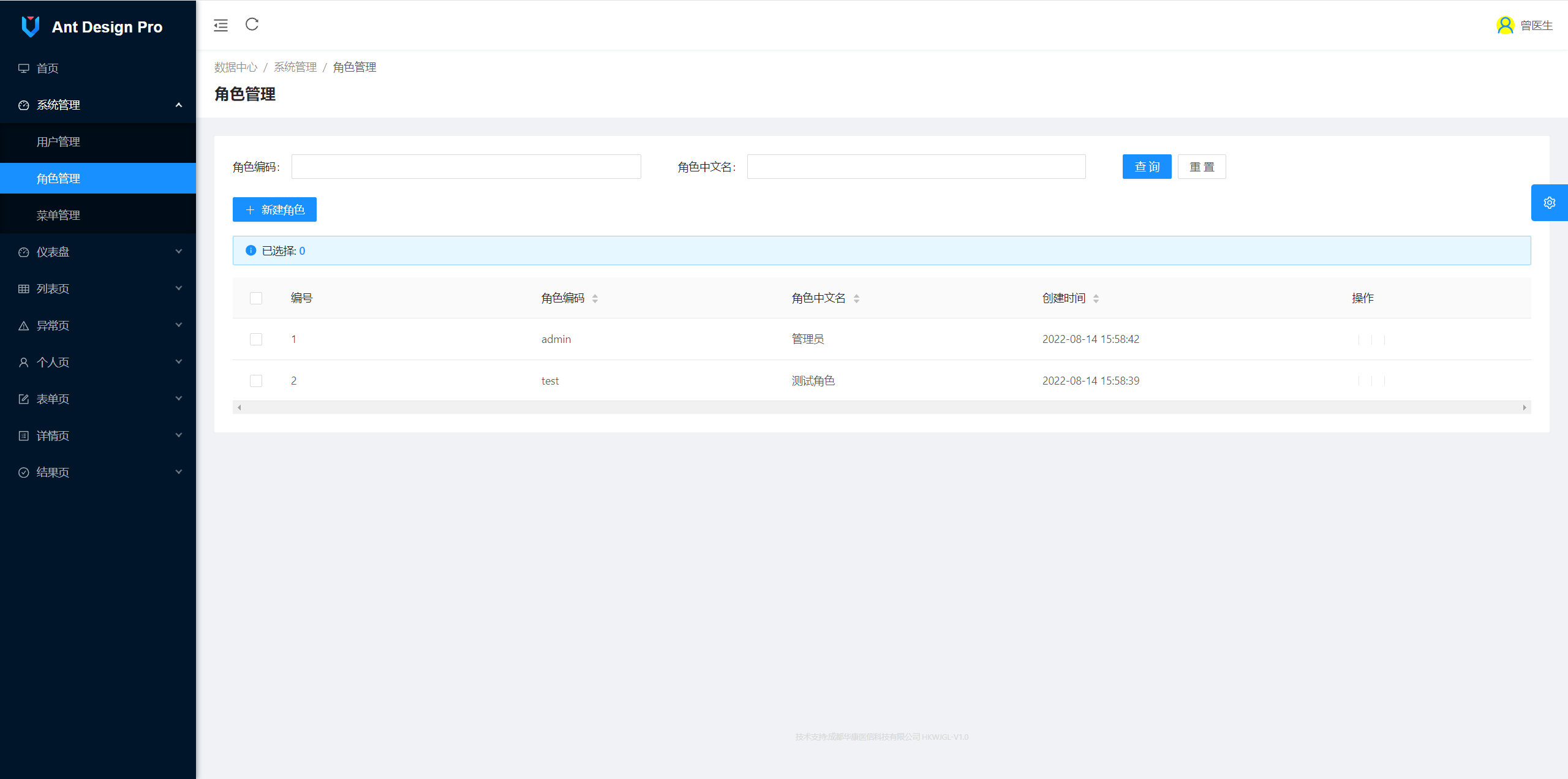
Task: Click the test role code cell
Action: click(550, 381)
